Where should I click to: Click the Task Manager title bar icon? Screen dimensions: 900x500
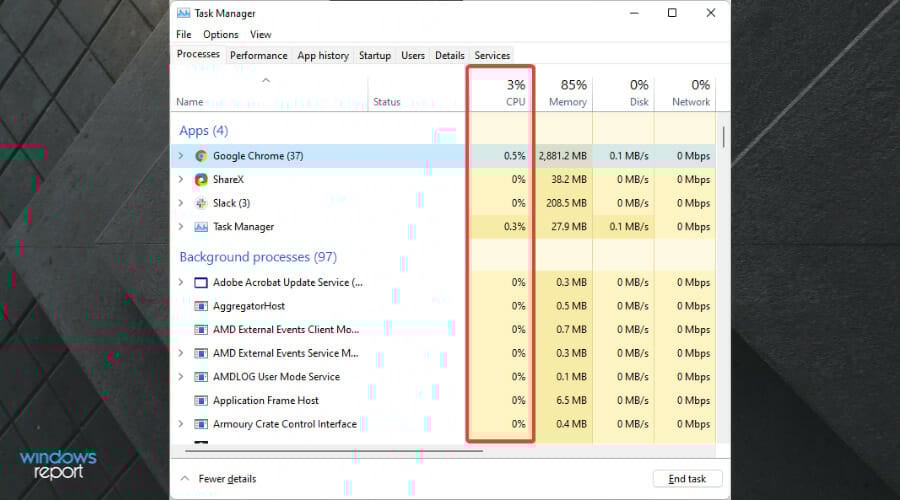coord(184,13)
